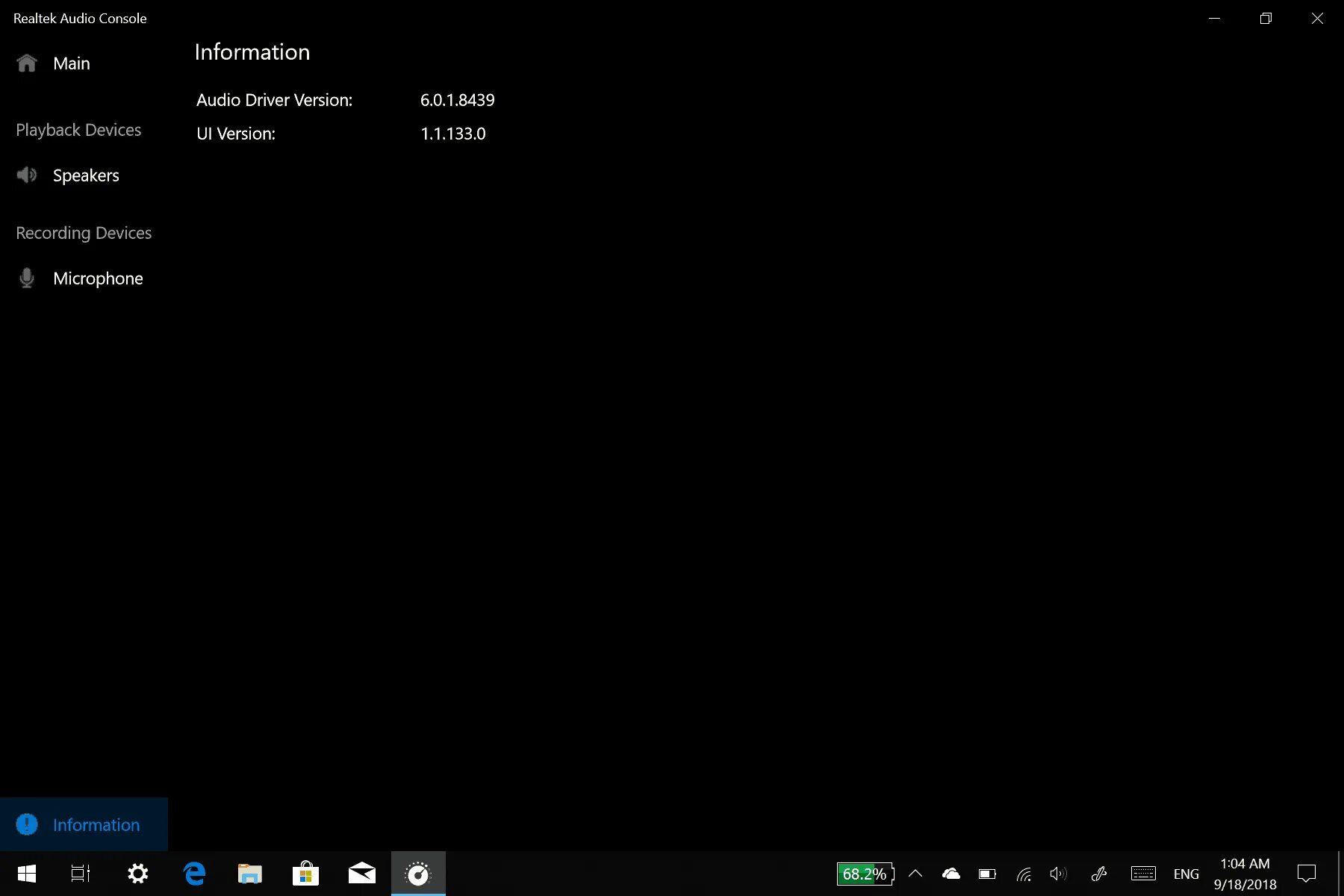Viewport: 1344px width, 896px height.
Task: Click the Playback Devices heading
Action: (x=78, y=130)
